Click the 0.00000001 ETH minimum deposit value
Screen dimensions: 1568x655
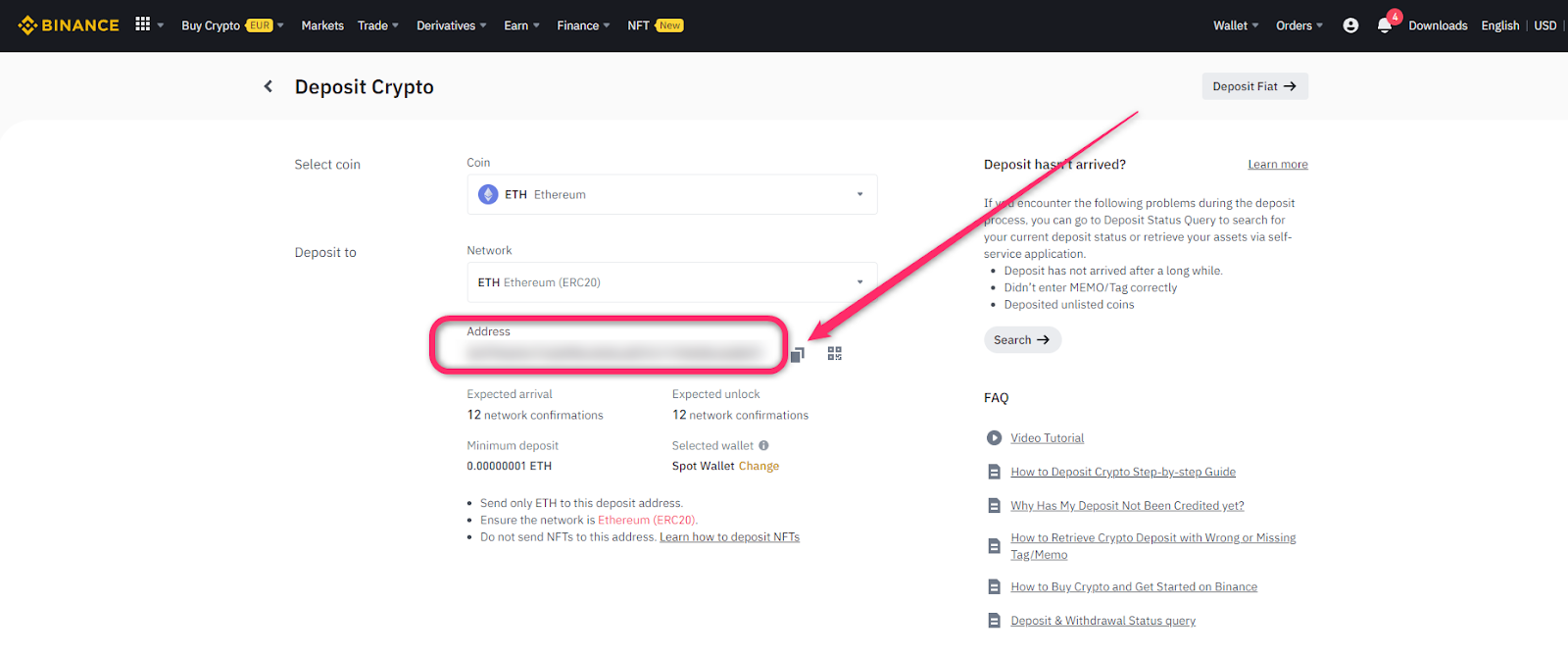[x=510, y=466]
